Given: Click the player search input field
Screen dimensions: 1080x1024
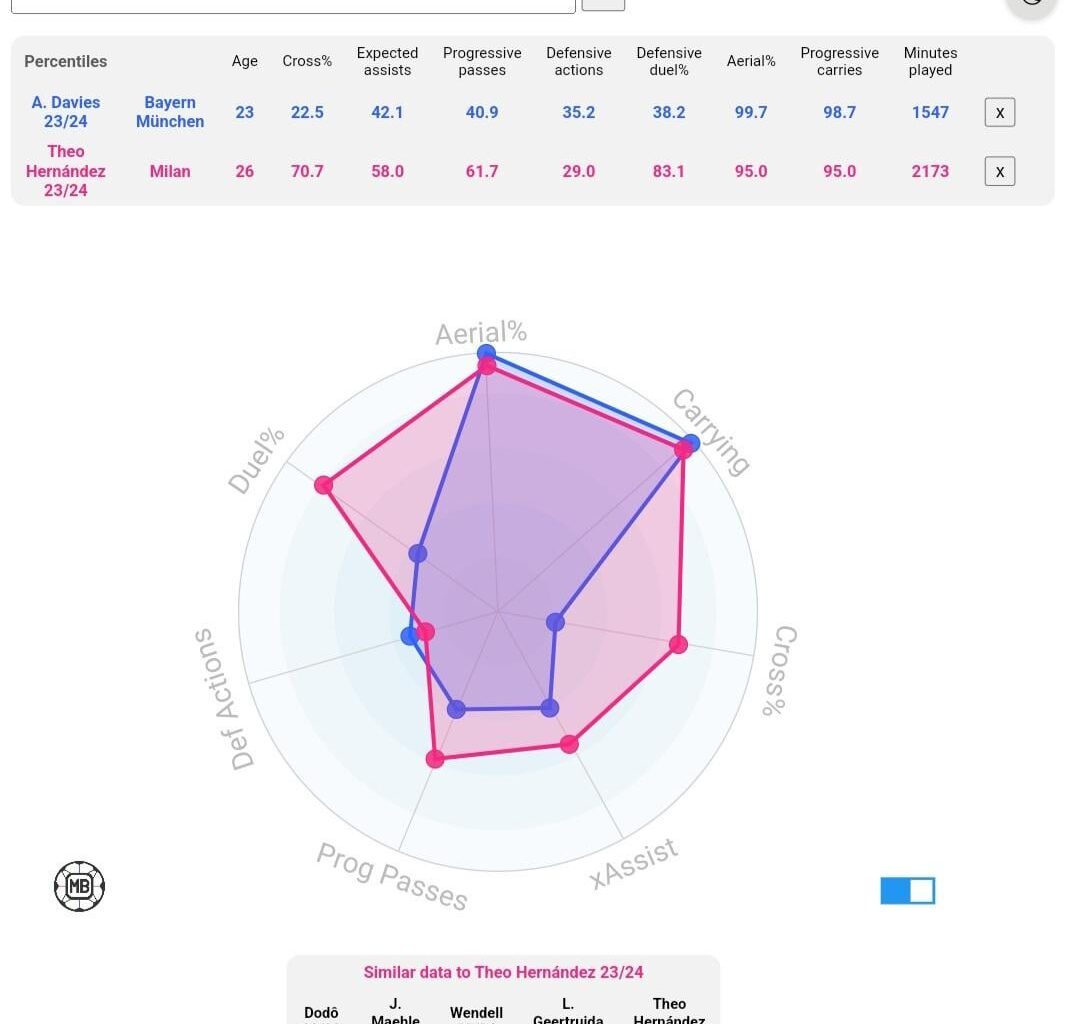Looking at the screenshot, I should click(293, 4).
